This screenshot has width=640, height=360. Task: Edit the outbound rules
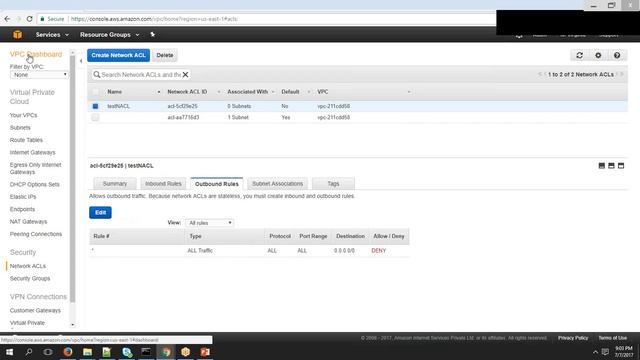click(x=100, y=212)
